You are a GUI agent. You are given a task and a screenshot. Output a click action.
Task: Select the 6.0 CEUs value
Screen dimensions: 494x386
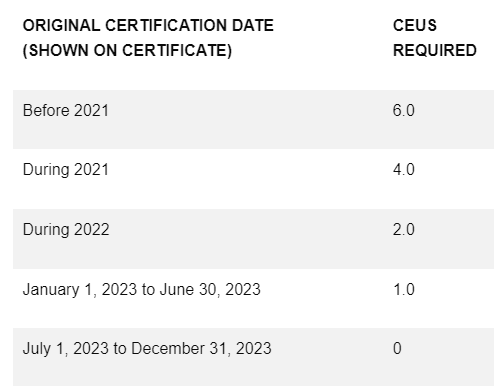pos(404,111)
